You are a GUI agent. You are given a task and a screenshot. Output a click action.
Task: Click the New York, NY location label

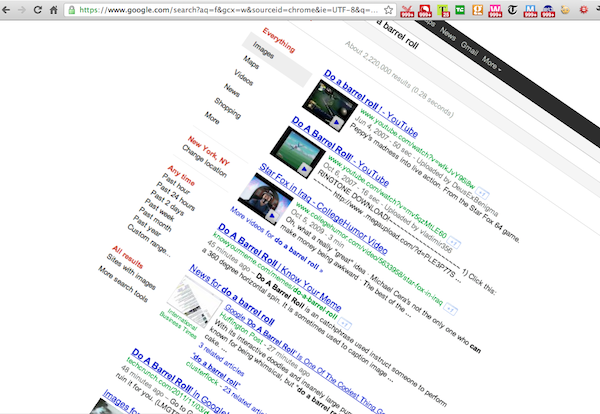(x=209, y=151)
